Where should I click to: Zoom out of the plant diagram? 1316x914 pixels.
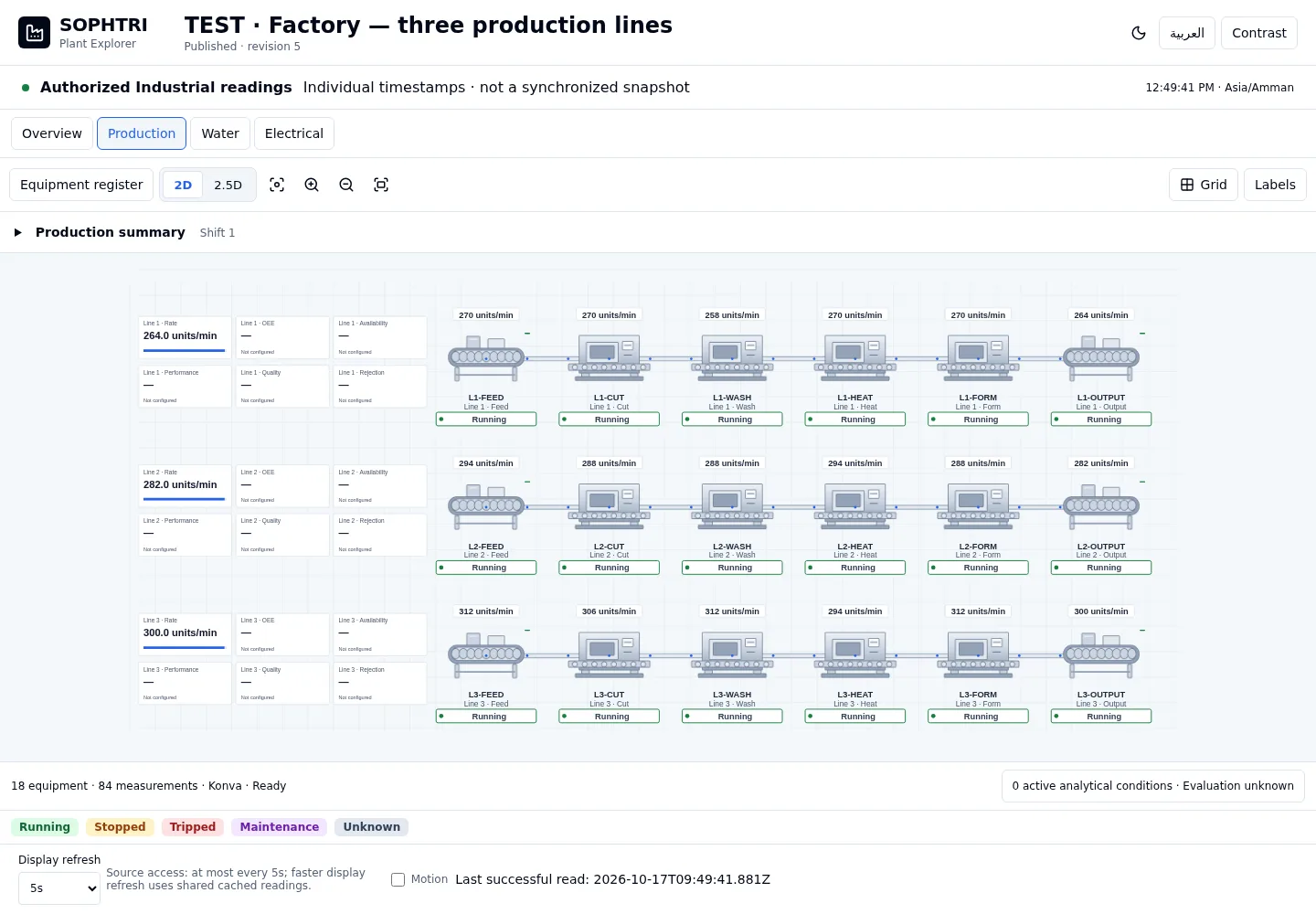(x=346, y=185)
